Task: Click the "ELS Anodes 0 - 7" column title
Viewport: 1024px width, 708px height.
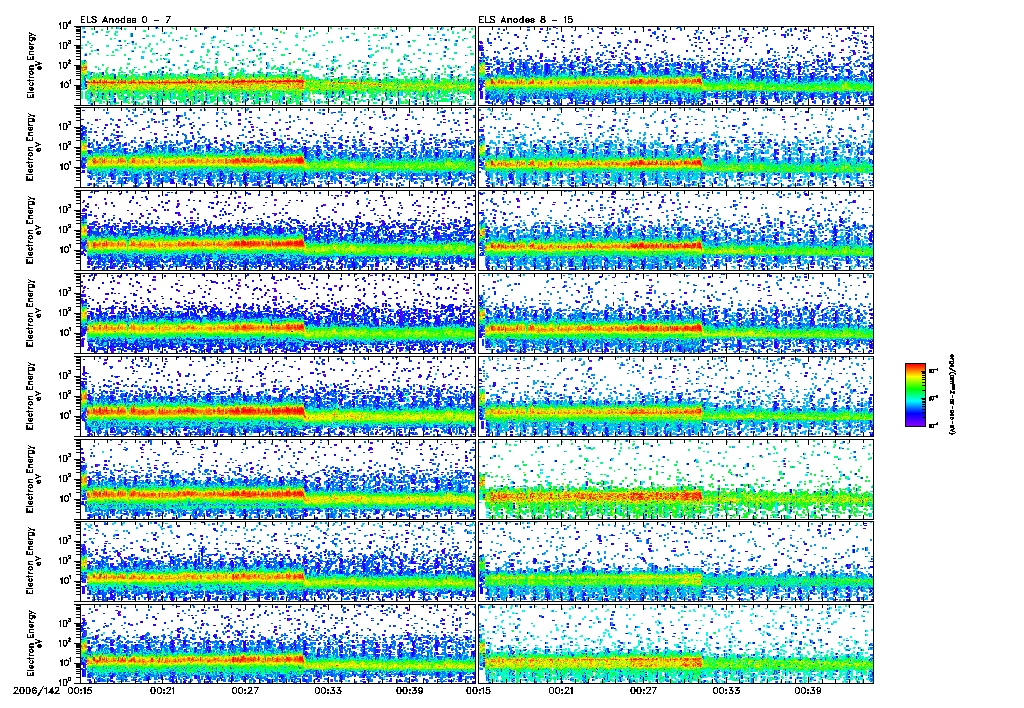Action: pyautogui.click(x=126, y=20)
